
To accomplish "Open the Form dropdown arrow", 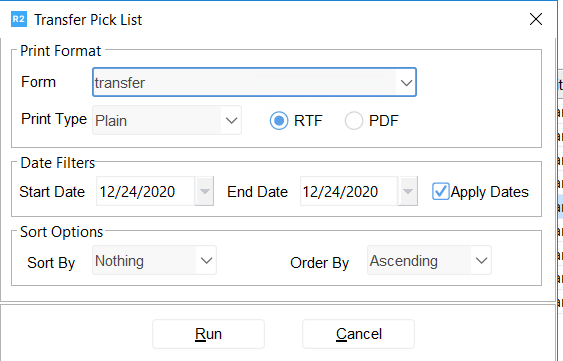I will (x=406, y=83).
